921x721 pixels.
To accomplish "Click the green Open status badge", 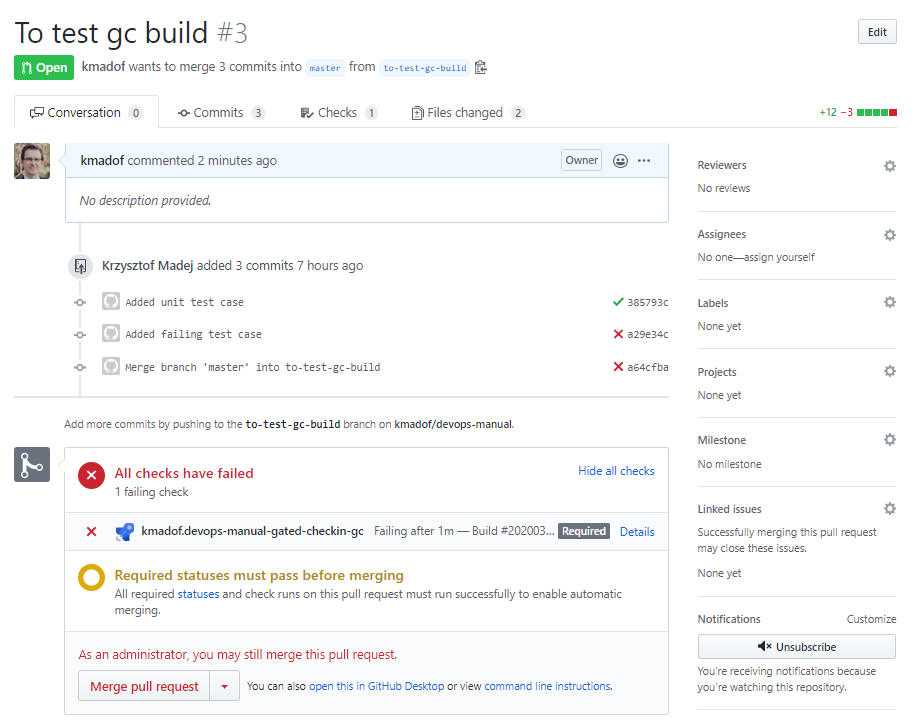I will 44,68.
